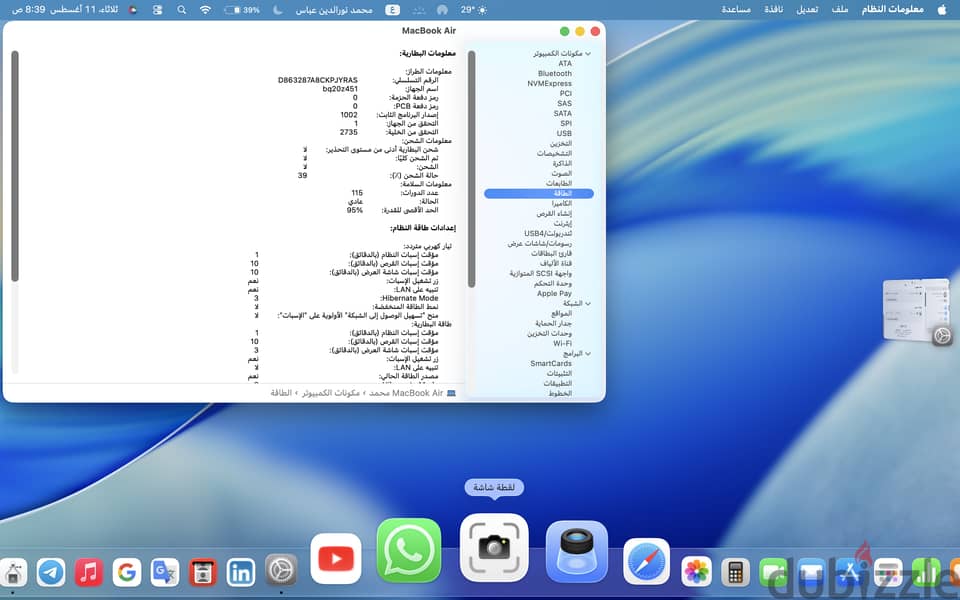Image resolution: width=960 pixels, height=600 pixels.
Task: Select إيثرنت (Ethernet) in sidebar
Action: tap(563, 223)
